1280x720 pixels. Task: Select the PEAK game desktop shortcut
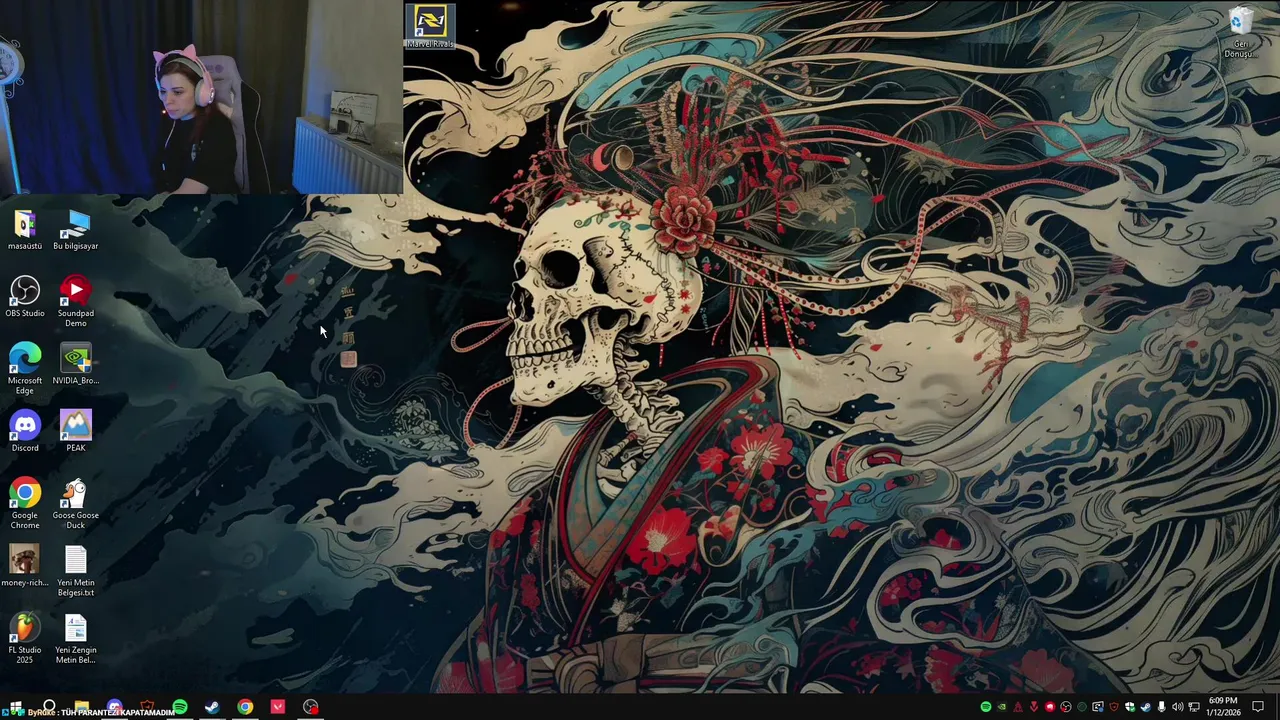point(76,431)
